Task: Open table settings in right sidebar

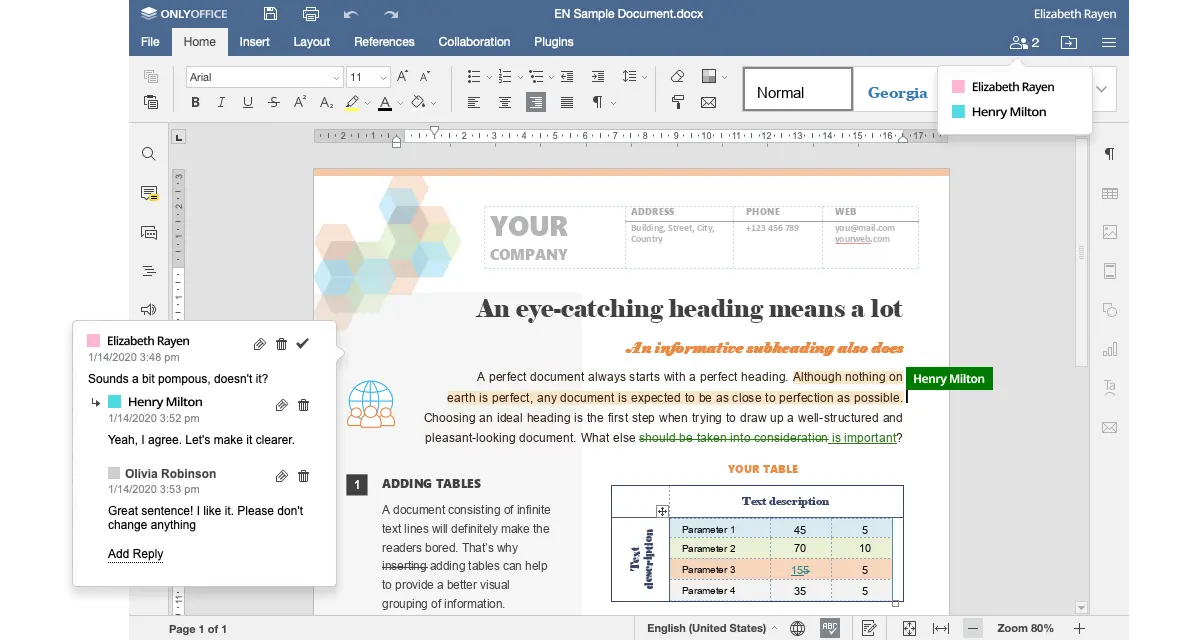Action: (1109, 193)
